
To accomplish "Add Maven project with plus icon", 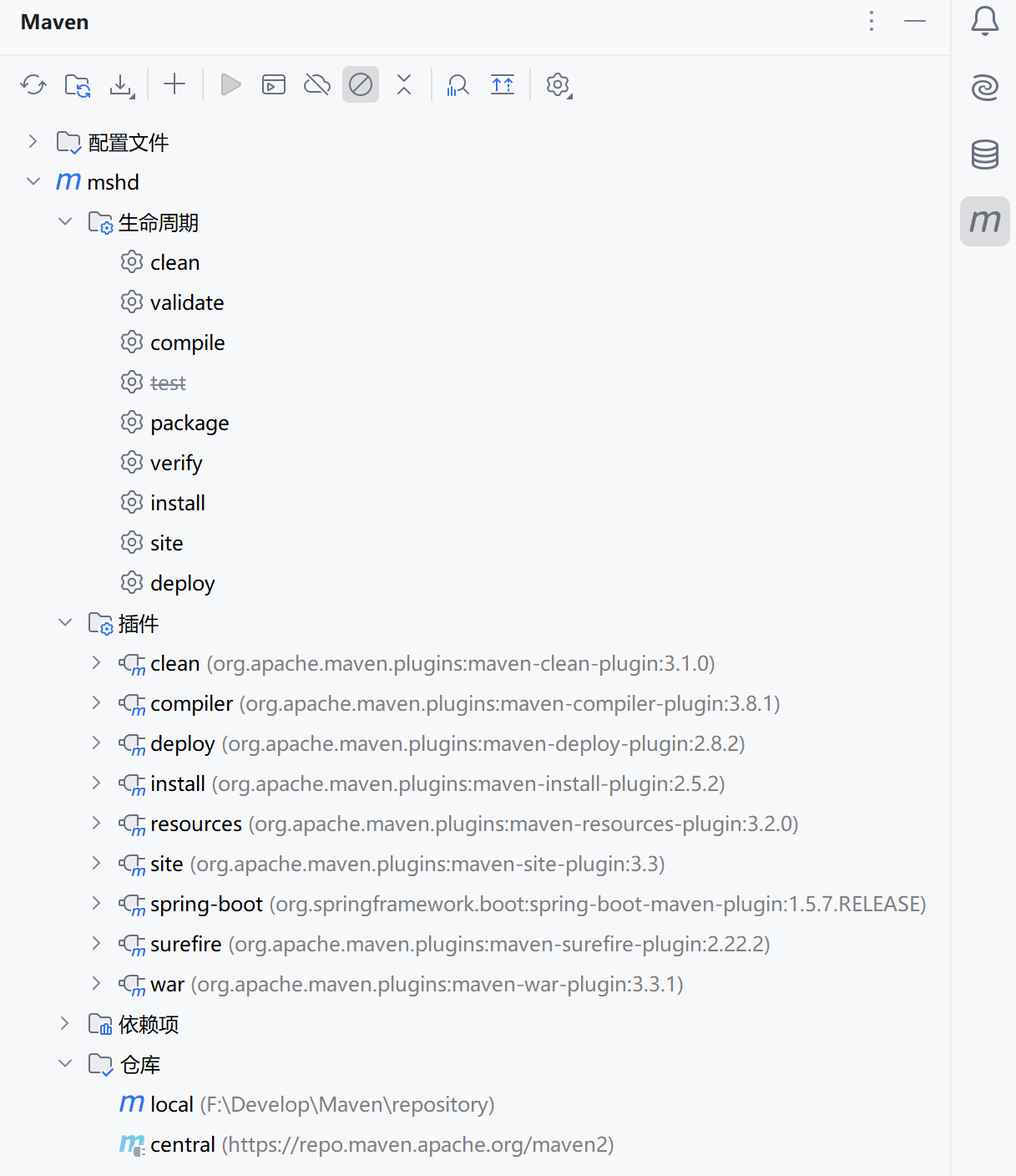I will [x=174, y=84].
